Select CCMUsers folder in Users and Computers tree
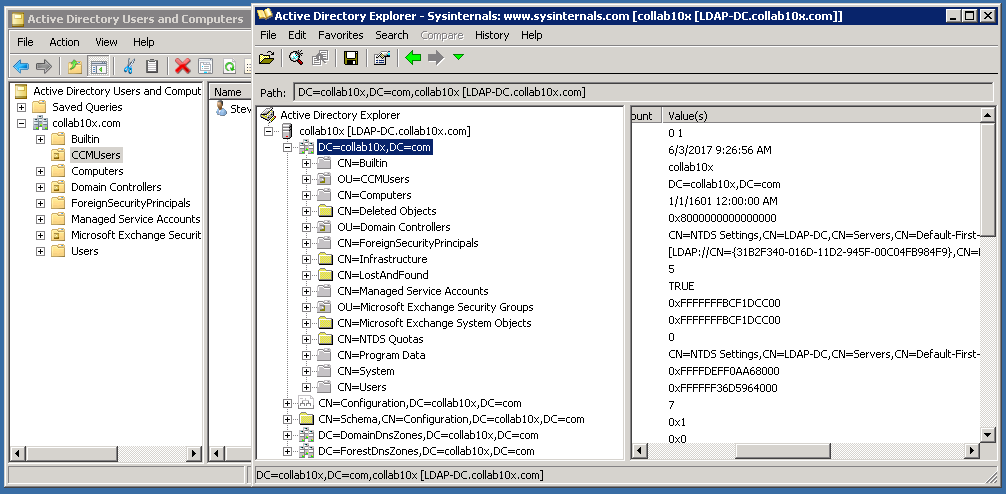This screenshot has width=1006, height=494. point(96,155)
